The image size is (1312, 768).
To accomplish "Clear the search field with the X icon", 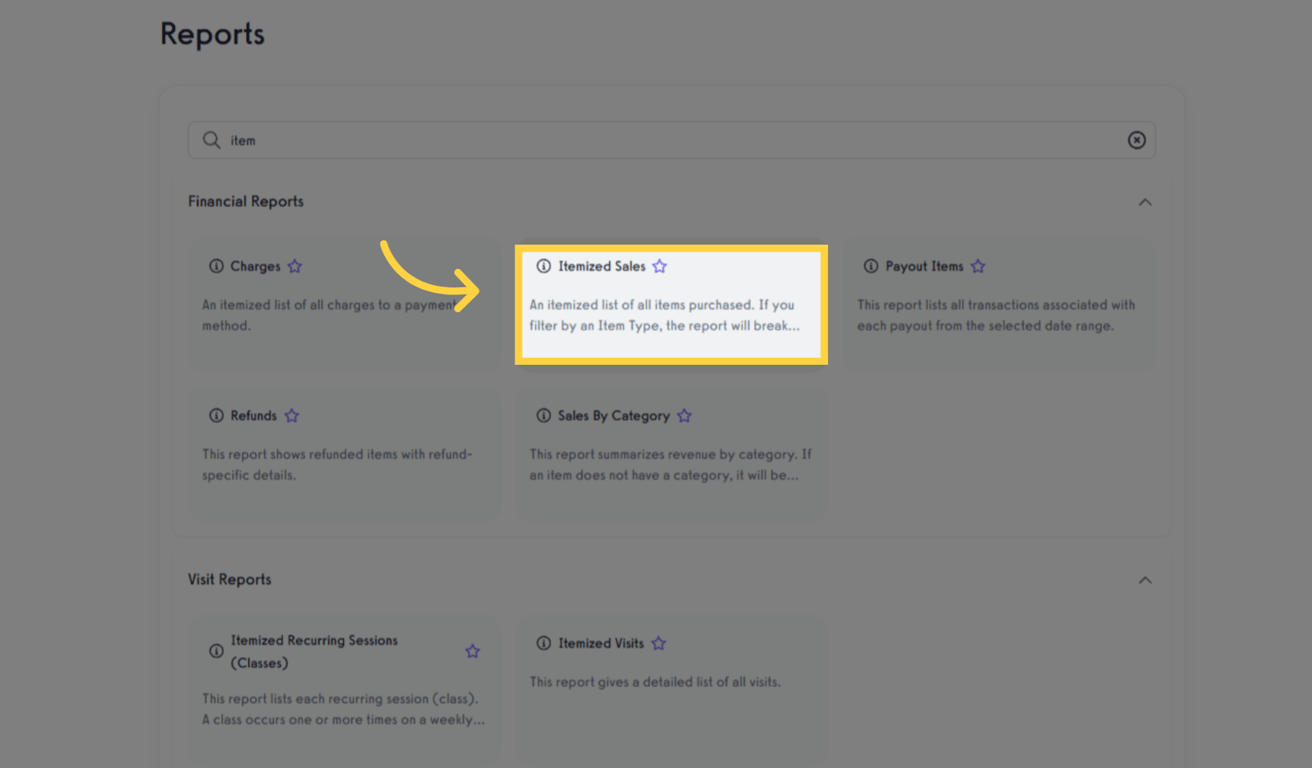I will pyautogui.click(x=1137, y=140).
